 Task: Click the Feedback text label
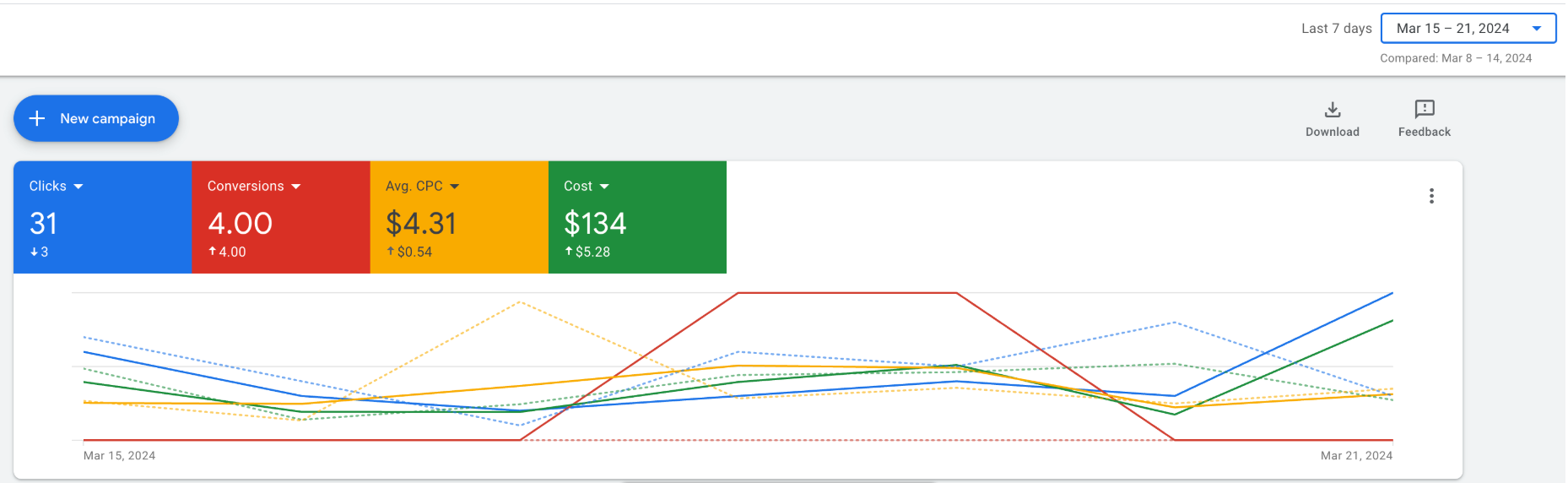point(1425,132)
